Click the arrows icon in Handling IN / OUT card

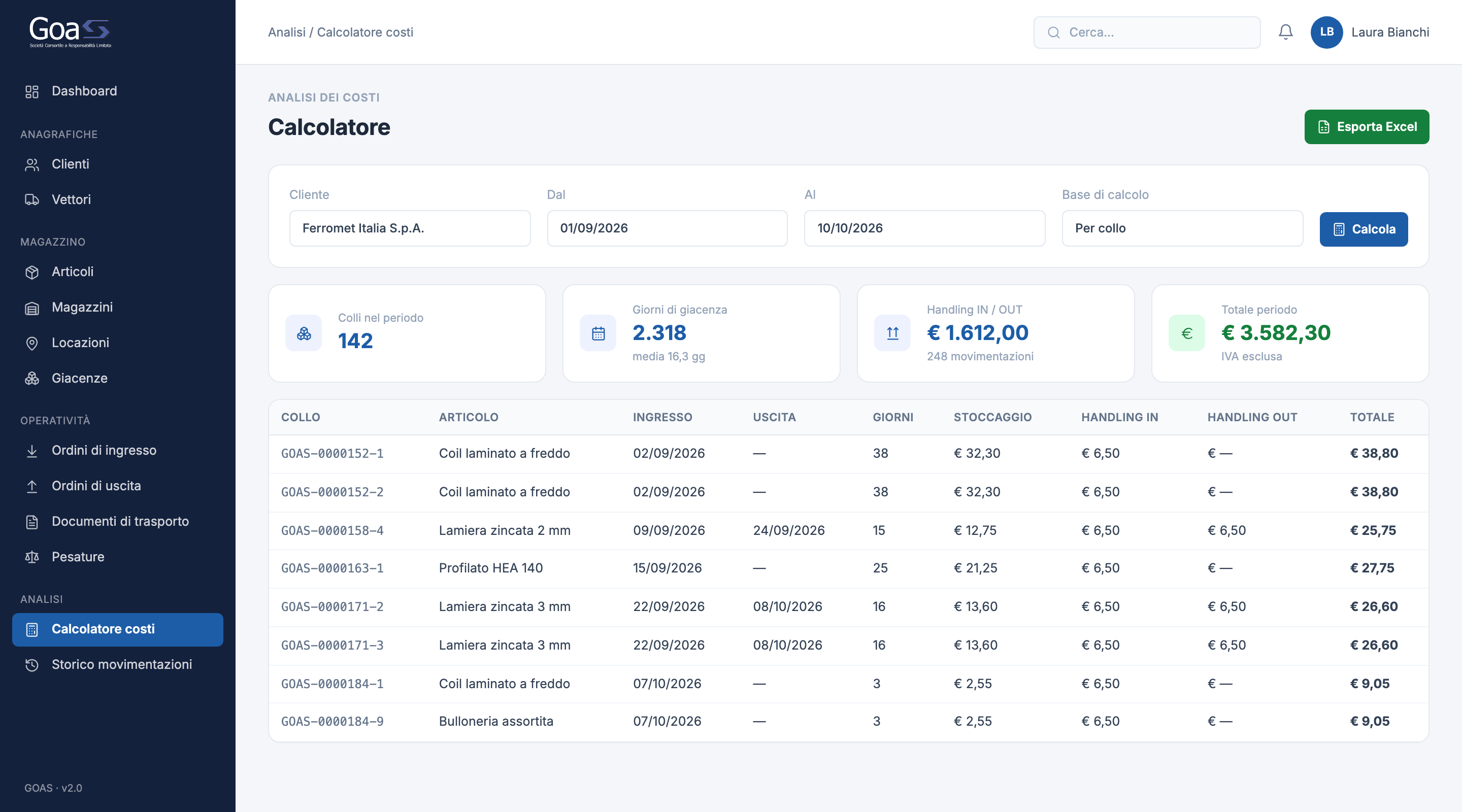(893, 333)
